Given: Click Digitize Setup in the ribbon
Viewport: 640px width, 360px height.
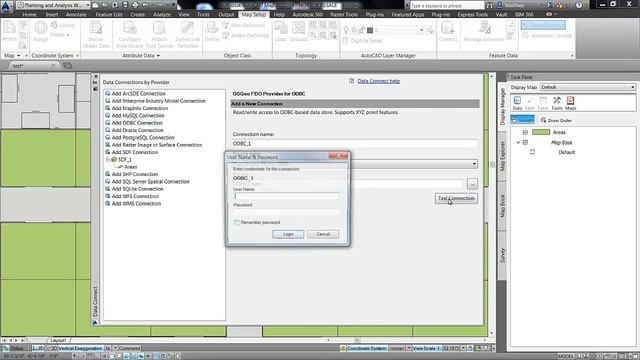Looking at the screenshot, I should click(362, 40).
